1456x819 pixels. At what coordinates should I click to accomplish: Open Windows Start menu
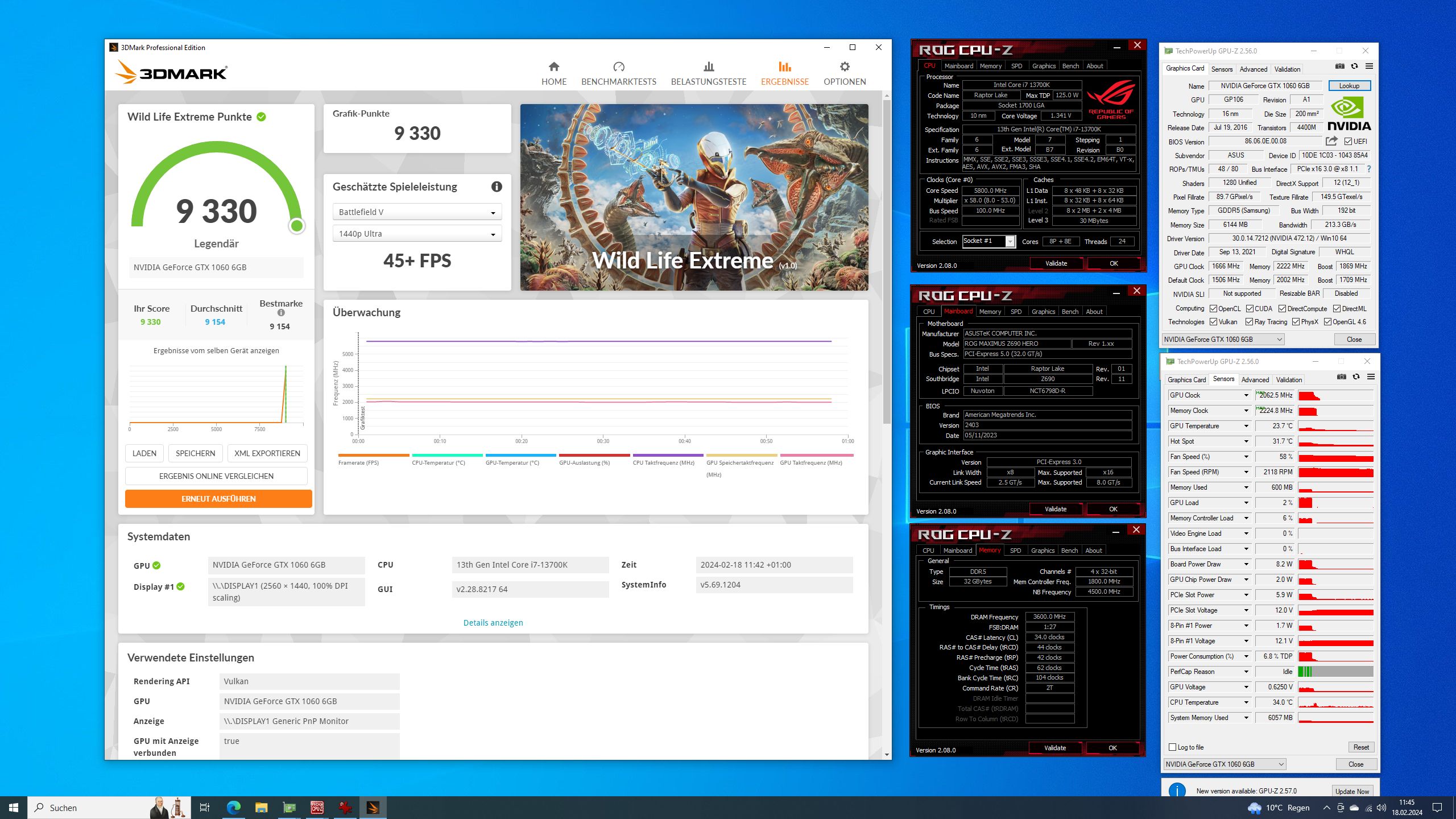pyautogui.click(x=14, y=808)
